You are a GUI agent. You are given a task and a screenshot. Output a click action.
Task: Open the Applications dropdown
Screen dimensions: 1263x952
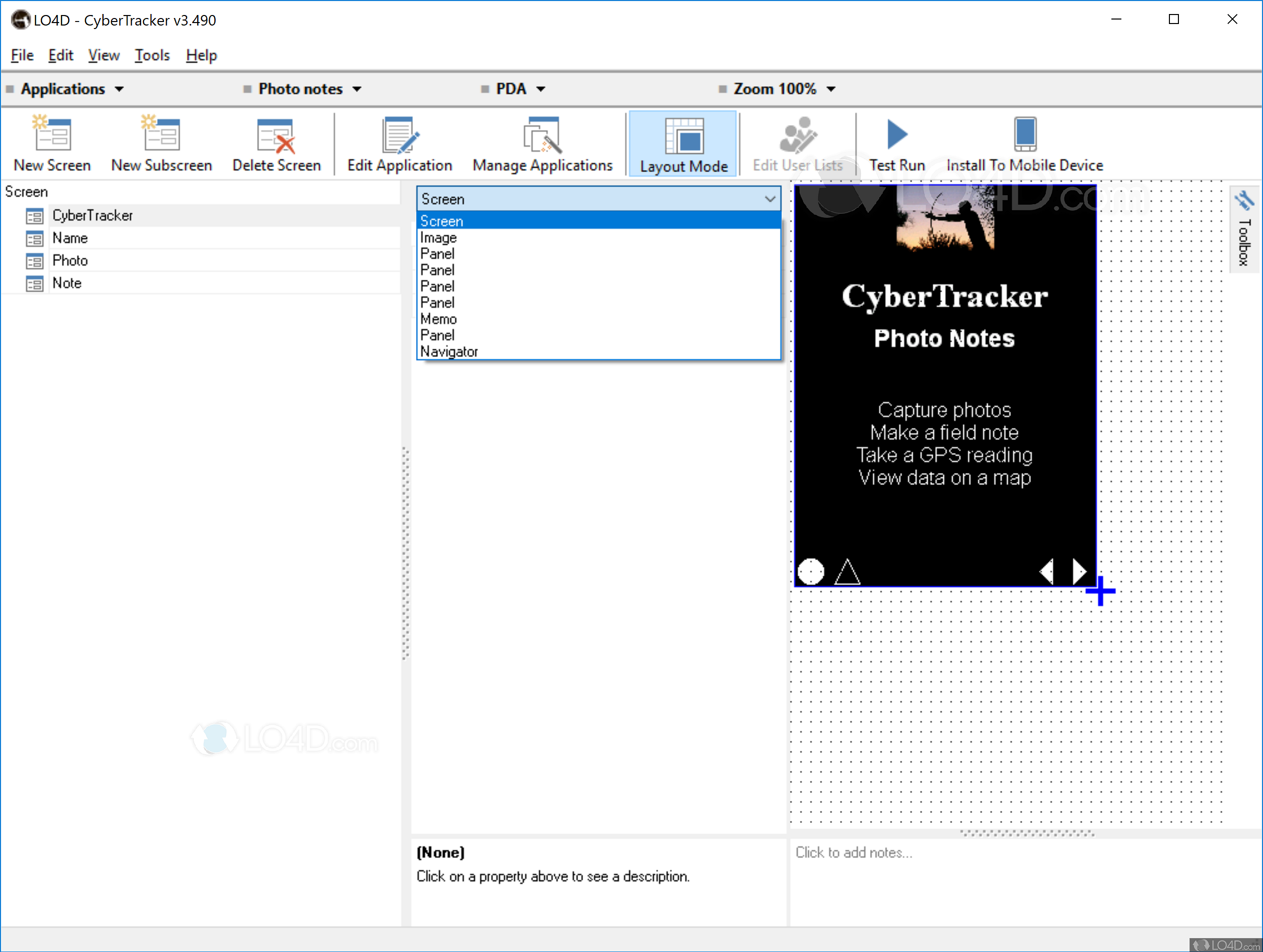tap(120, 89)
